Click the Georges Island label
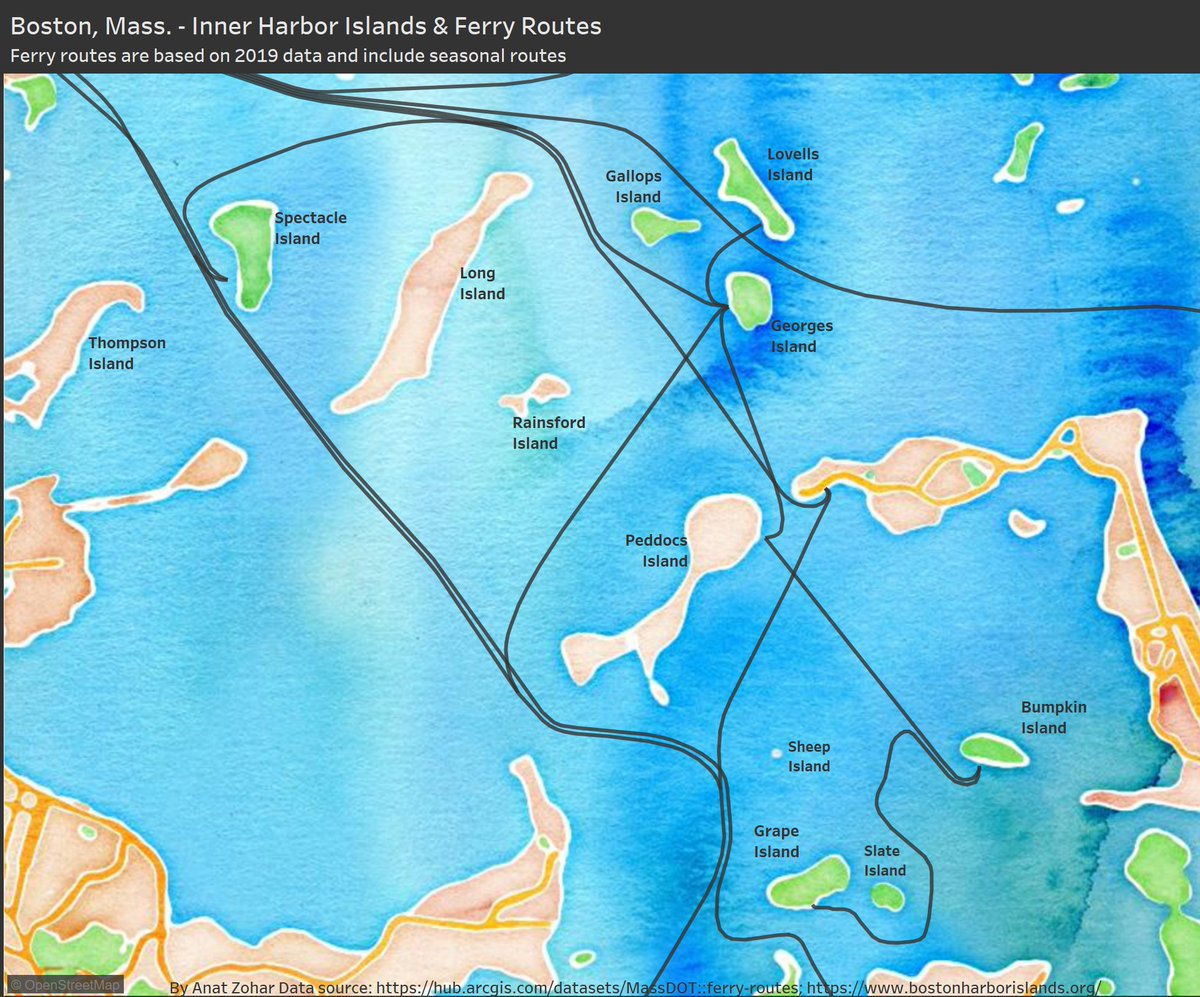The height and width of the screenshot is (997, 1200). point(800,336)
